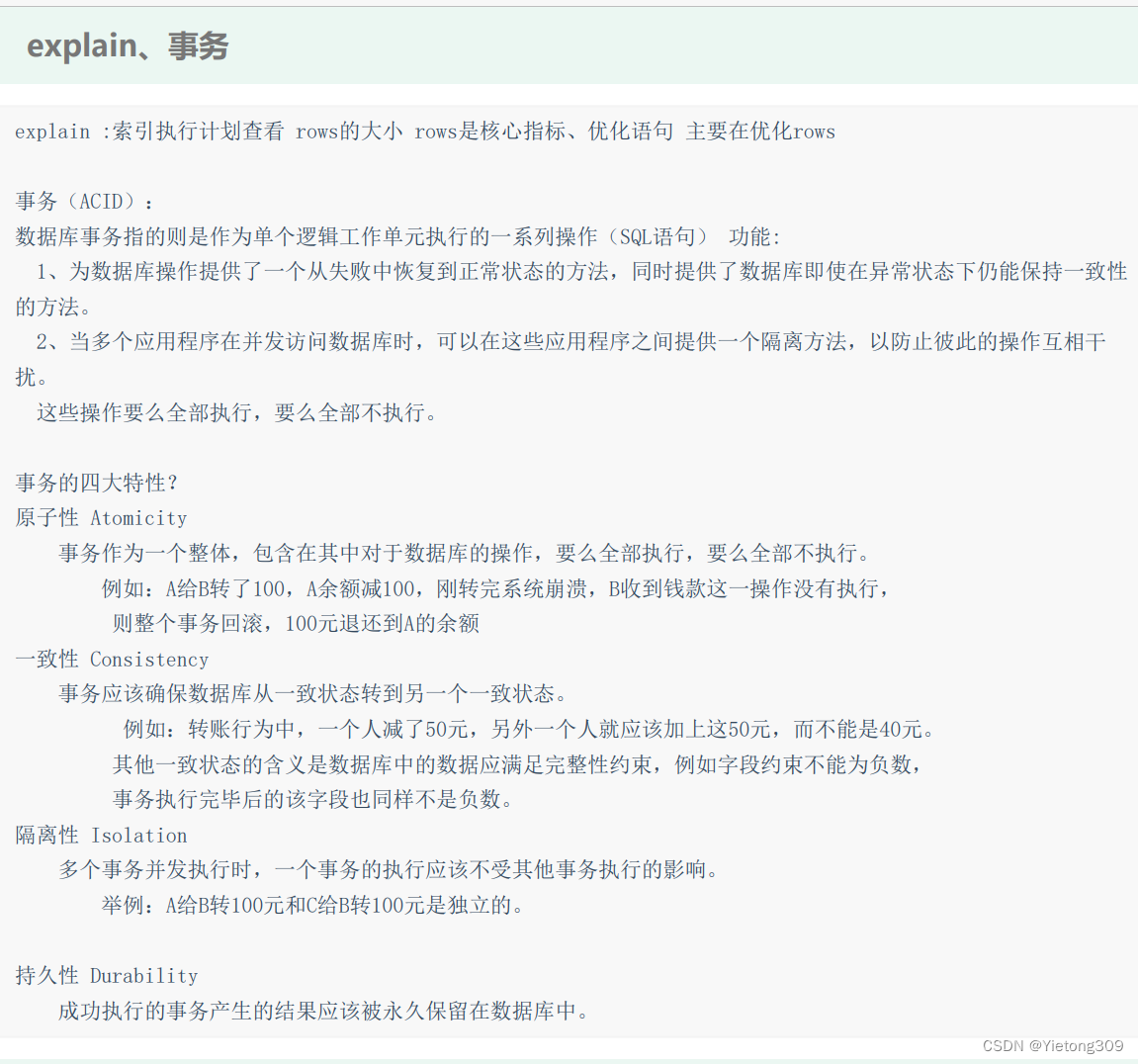Click the line '事务执行完毕后的该字段也同样不是负数。'

click(313, 799)
